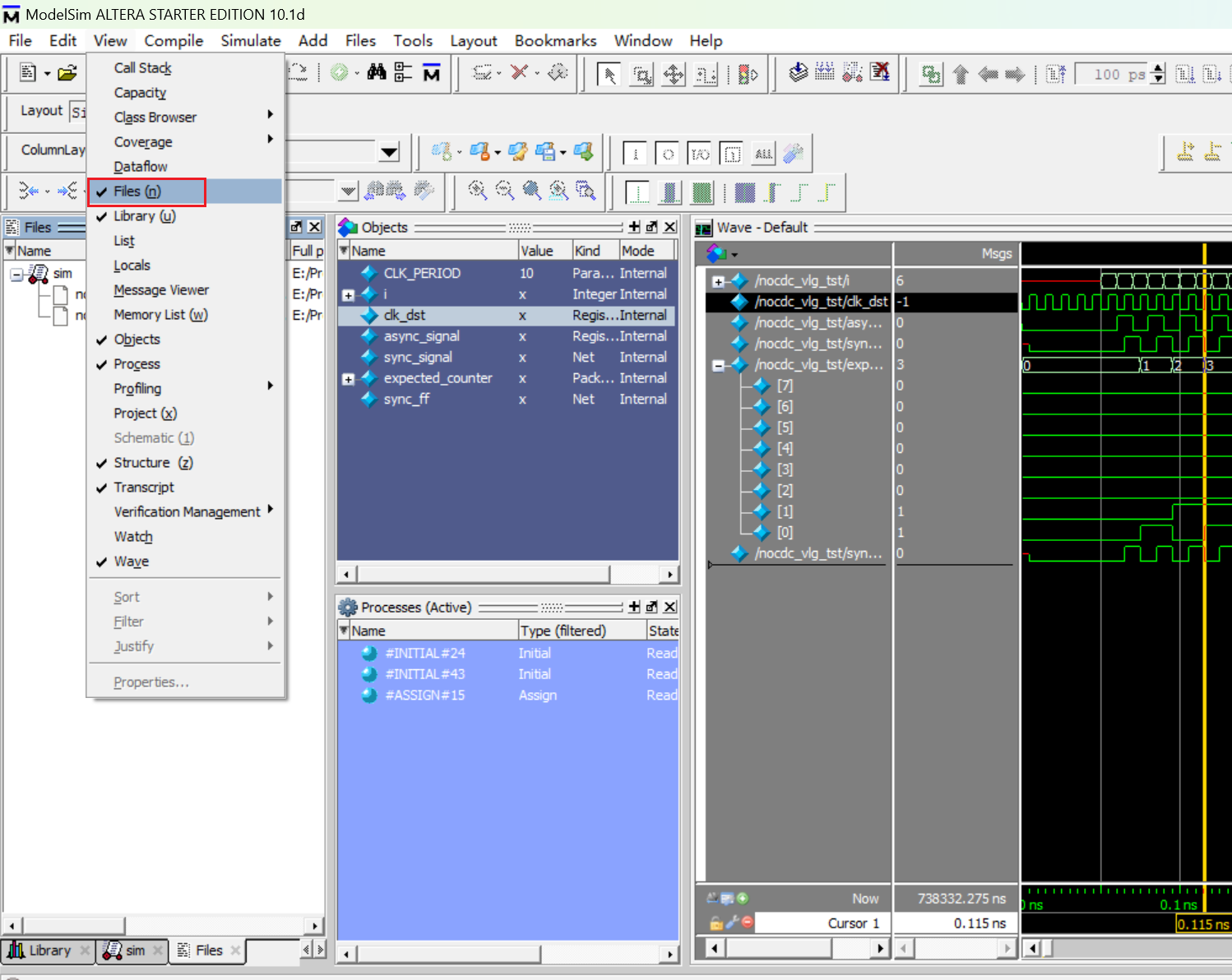Click the red X delete icon
The image size is (1232, 980).
(x=519, y=72)
